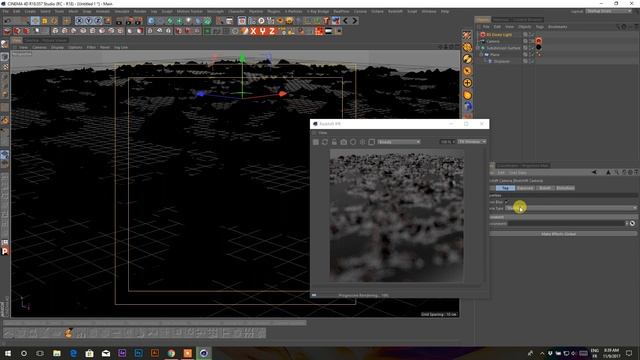Toggle the Displacer enable checkmark
The width and height of the screenshot is (640, 360).
pos(532,61)
